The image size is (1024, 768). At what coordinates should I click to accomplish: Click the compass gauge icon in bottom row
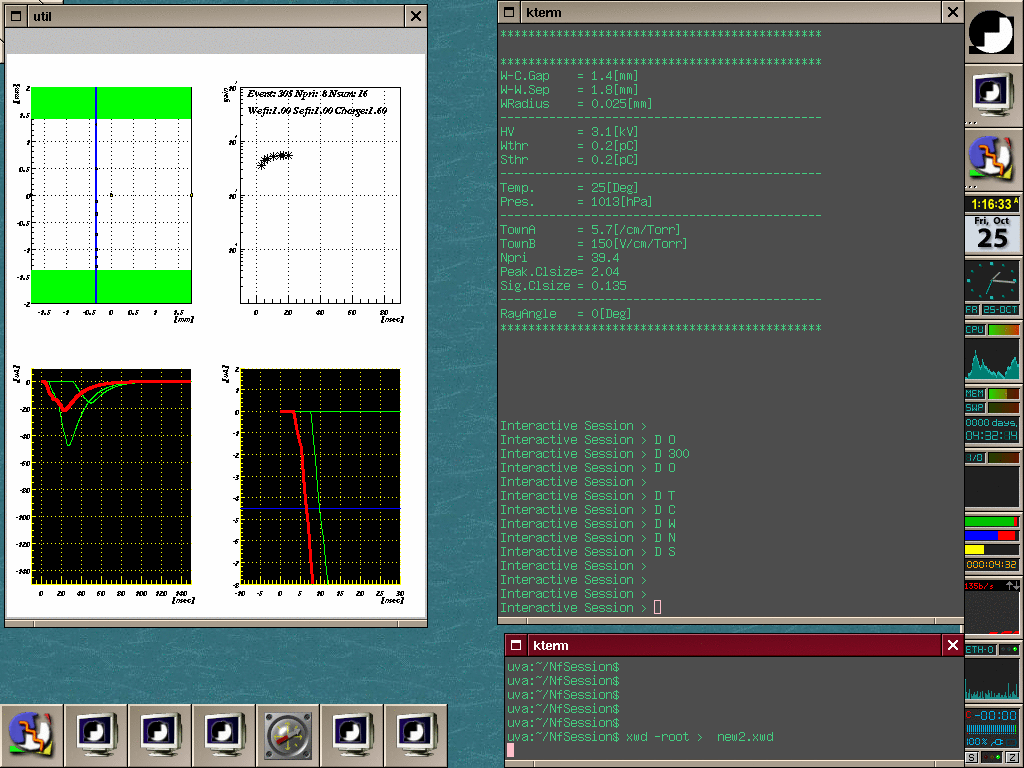coord(288,735)
